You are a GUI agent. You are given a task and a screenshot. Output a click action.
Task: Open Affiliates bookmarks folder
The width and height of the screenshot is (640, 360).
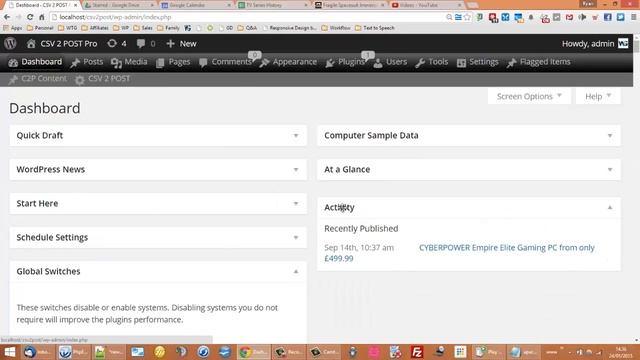point(95,28)
